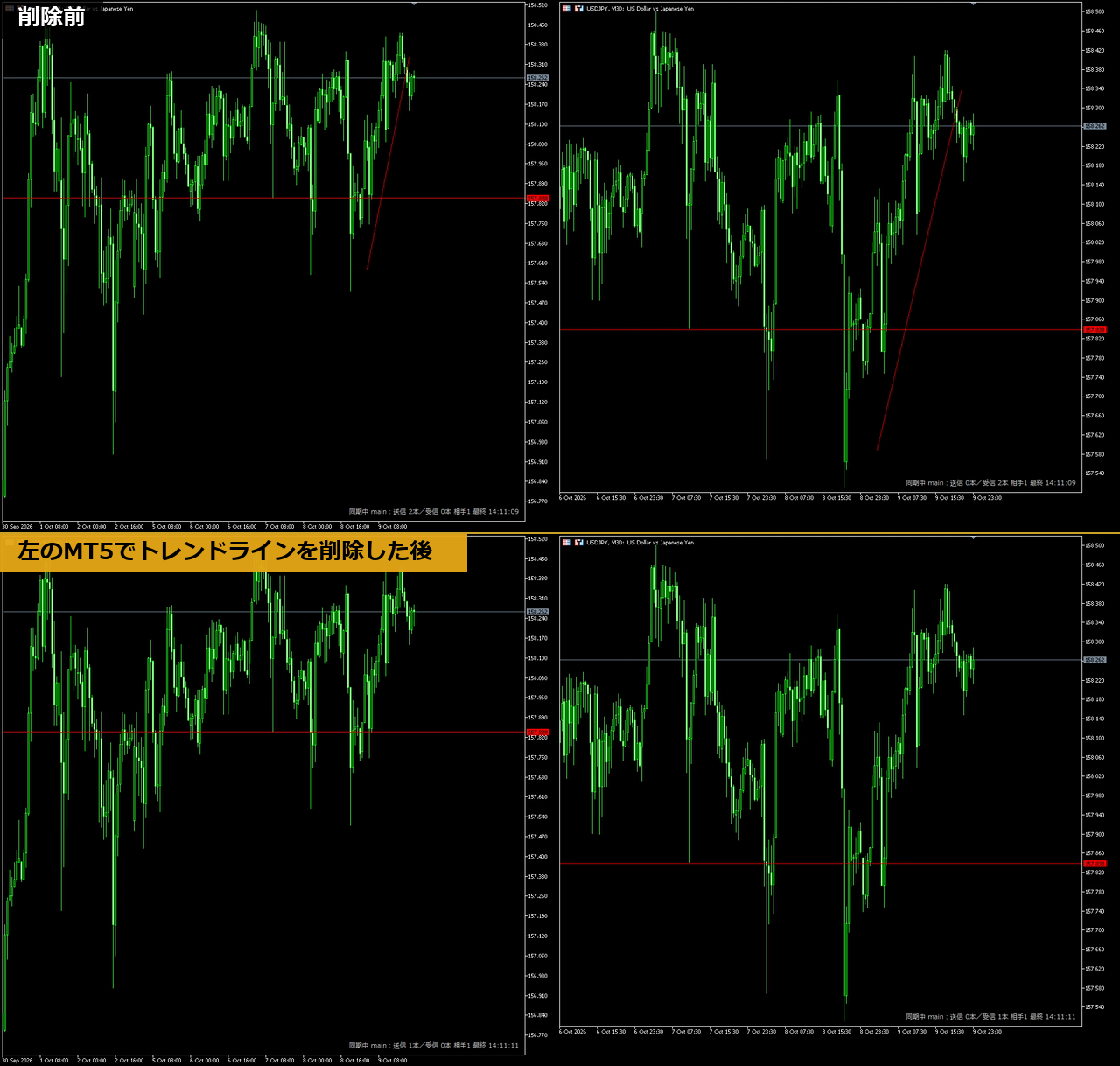Screen dimensions: 1120x1066
Task: Click the grid icon in the upper-right chart header
Action: tap(566, 9)
